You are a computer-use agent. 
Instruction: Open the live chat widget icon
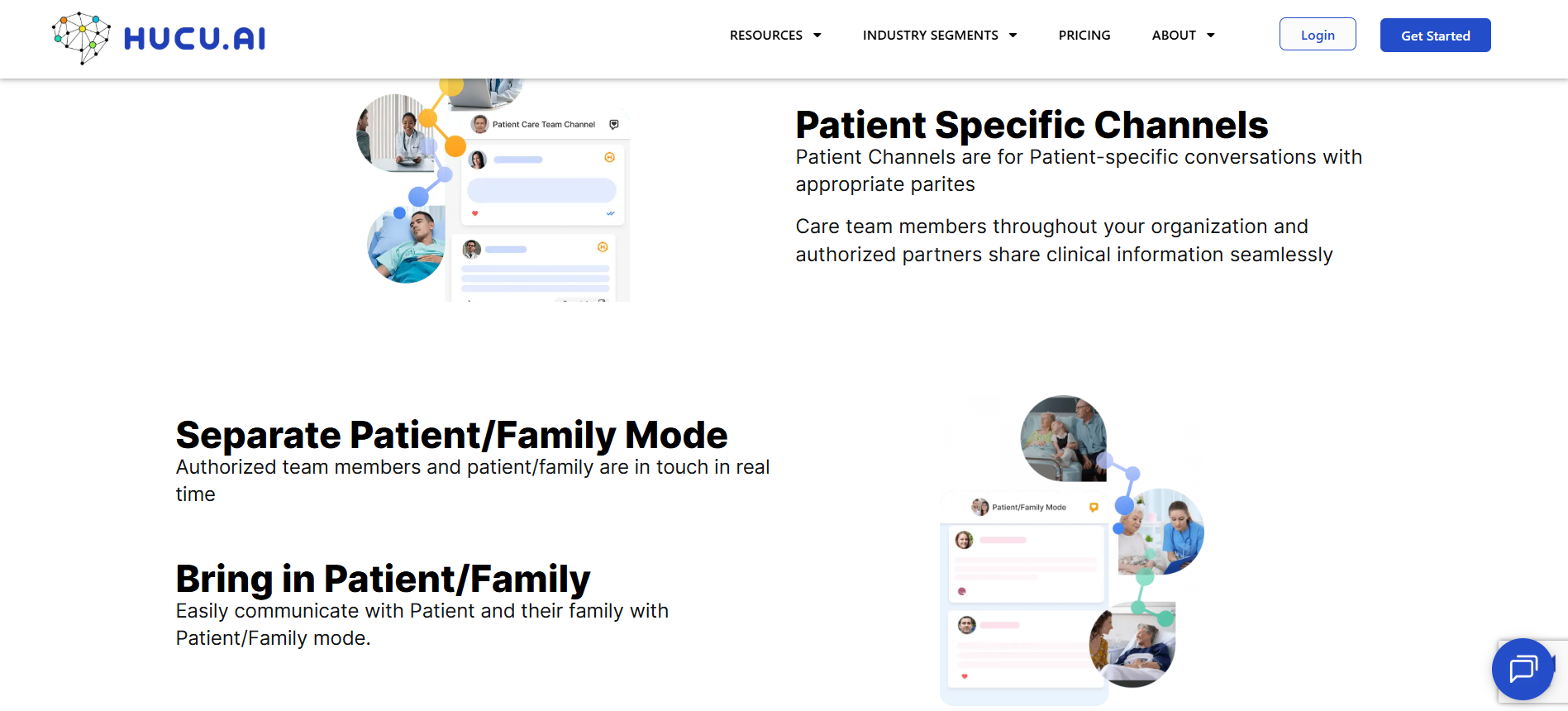[x=1523, y=669]
